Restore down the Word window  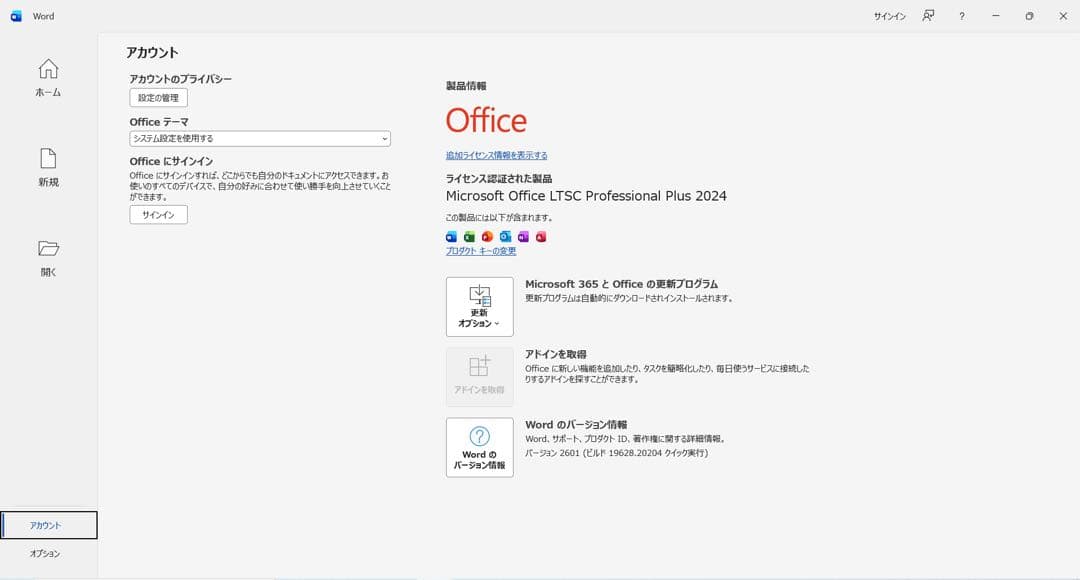tap(1029, 16)
